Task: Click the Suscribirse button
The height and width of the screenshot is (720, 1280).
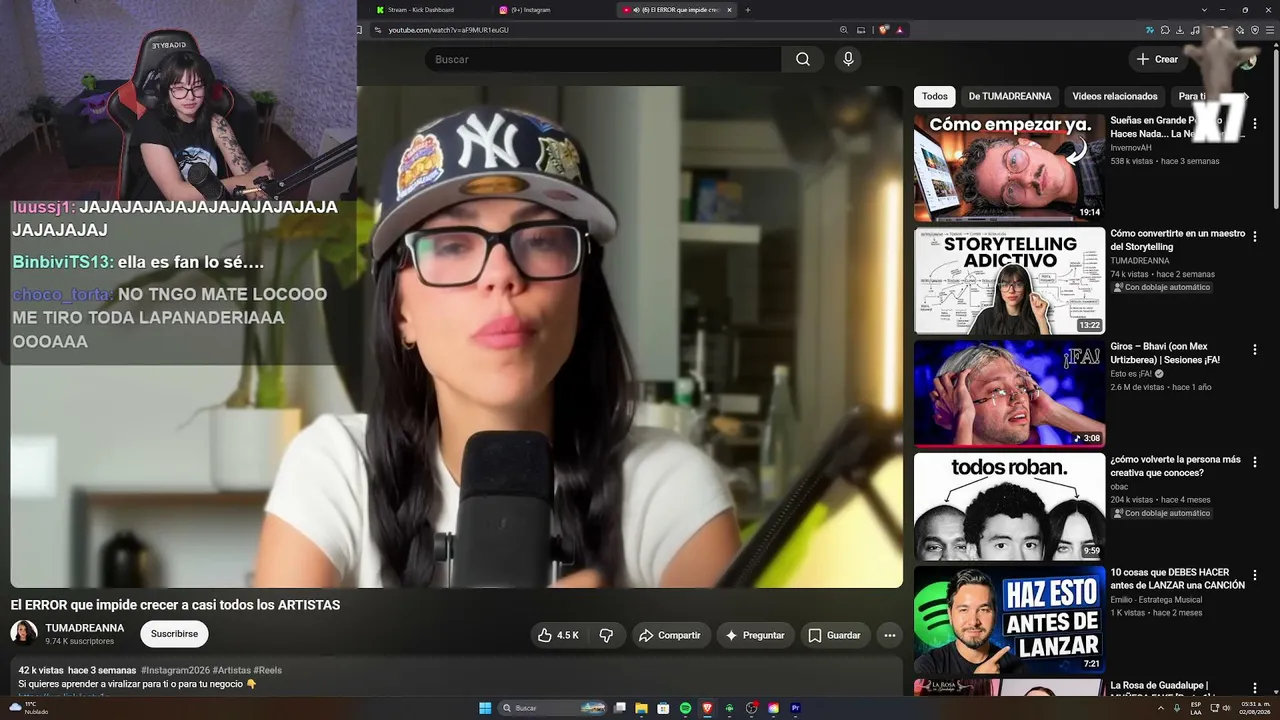Action: click(x=175, y=634)
